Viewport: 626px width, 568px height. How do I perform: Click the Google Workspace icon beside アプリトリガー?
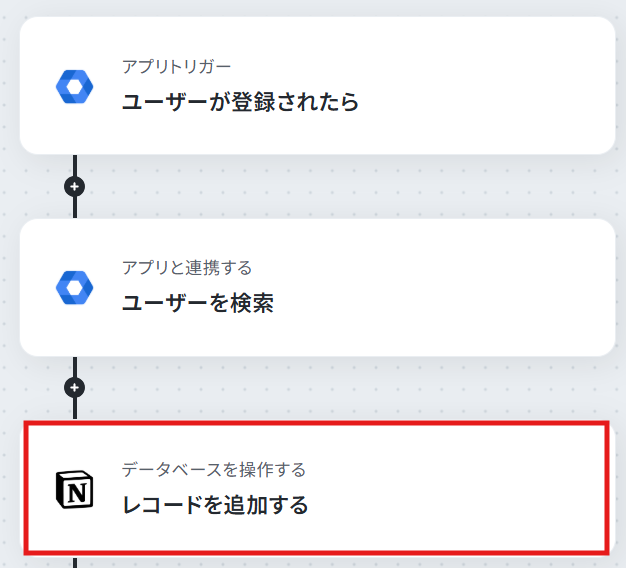pyautogui.click(x=75, y=87)
